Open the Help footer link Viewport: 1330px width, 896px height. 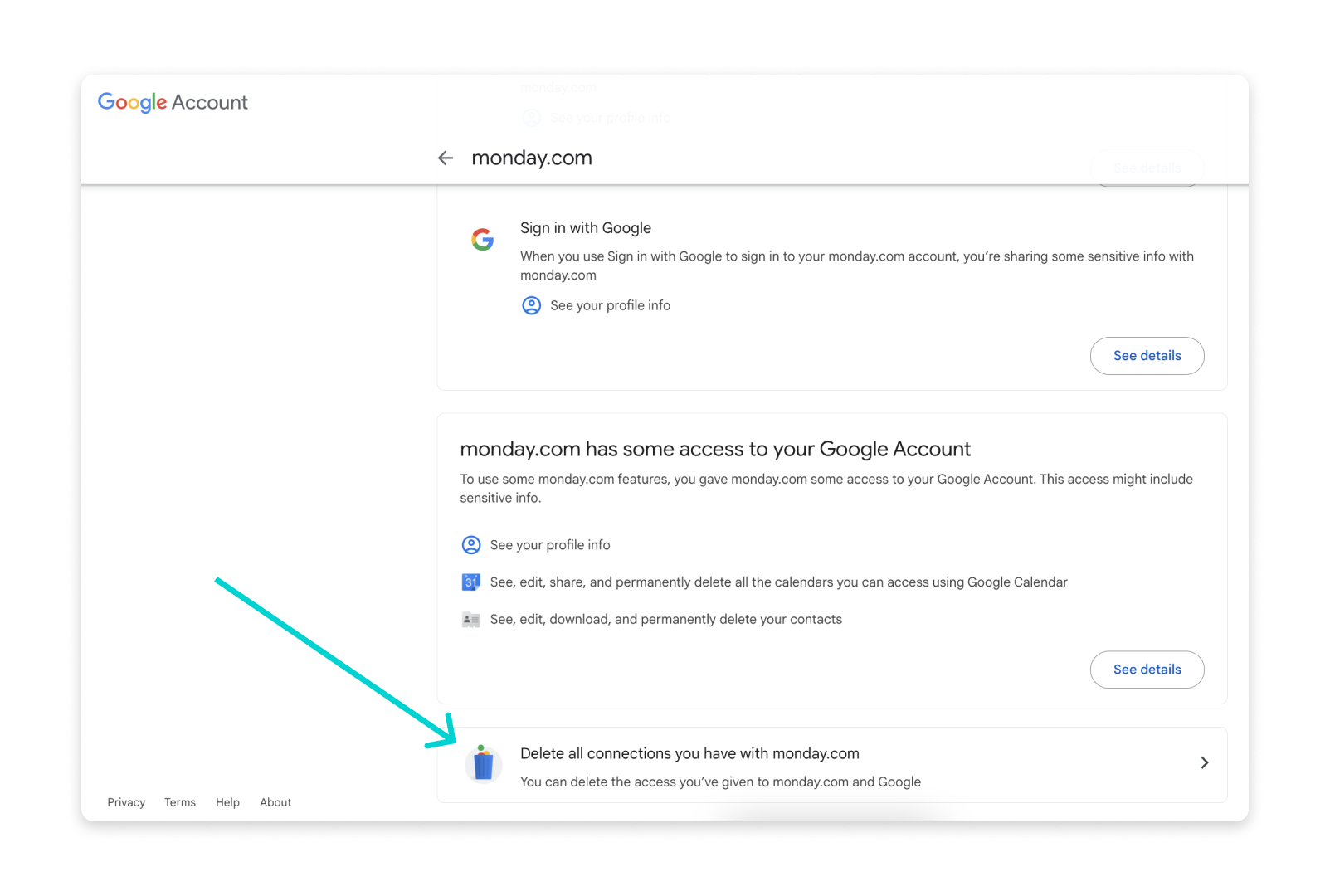coord(227,802)
